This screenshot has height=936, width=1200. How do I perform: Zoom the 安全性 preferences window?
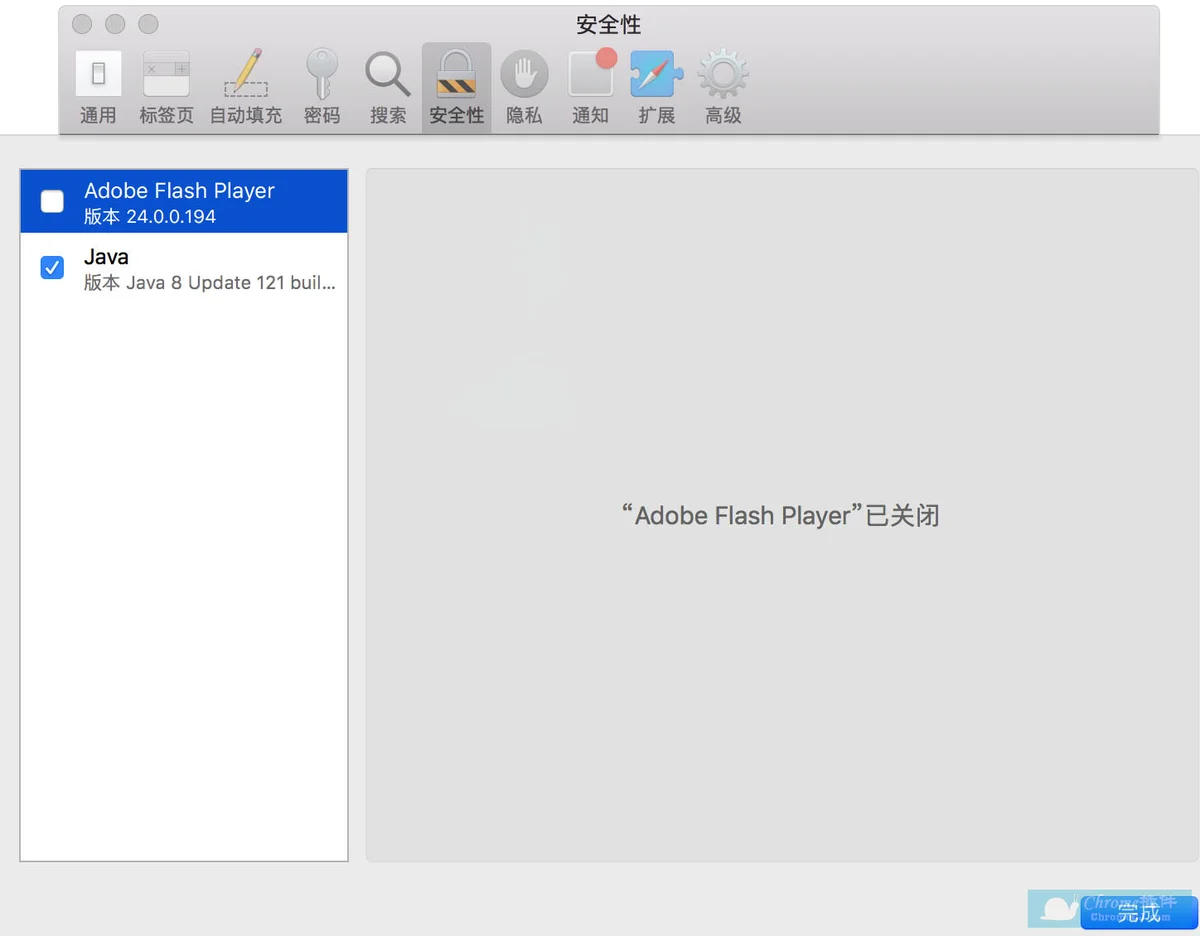click(x=148, y=24)
